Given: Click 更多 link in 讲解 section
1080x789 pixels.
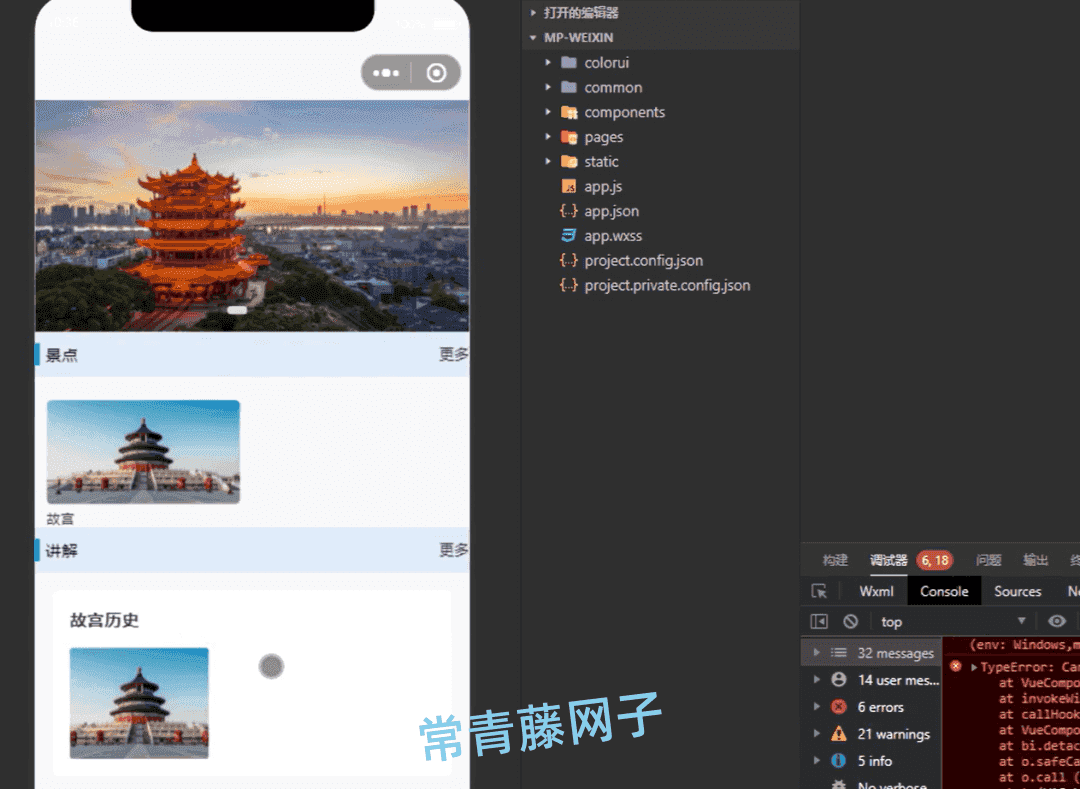Looking at the screenshot, I should (454, 550).
